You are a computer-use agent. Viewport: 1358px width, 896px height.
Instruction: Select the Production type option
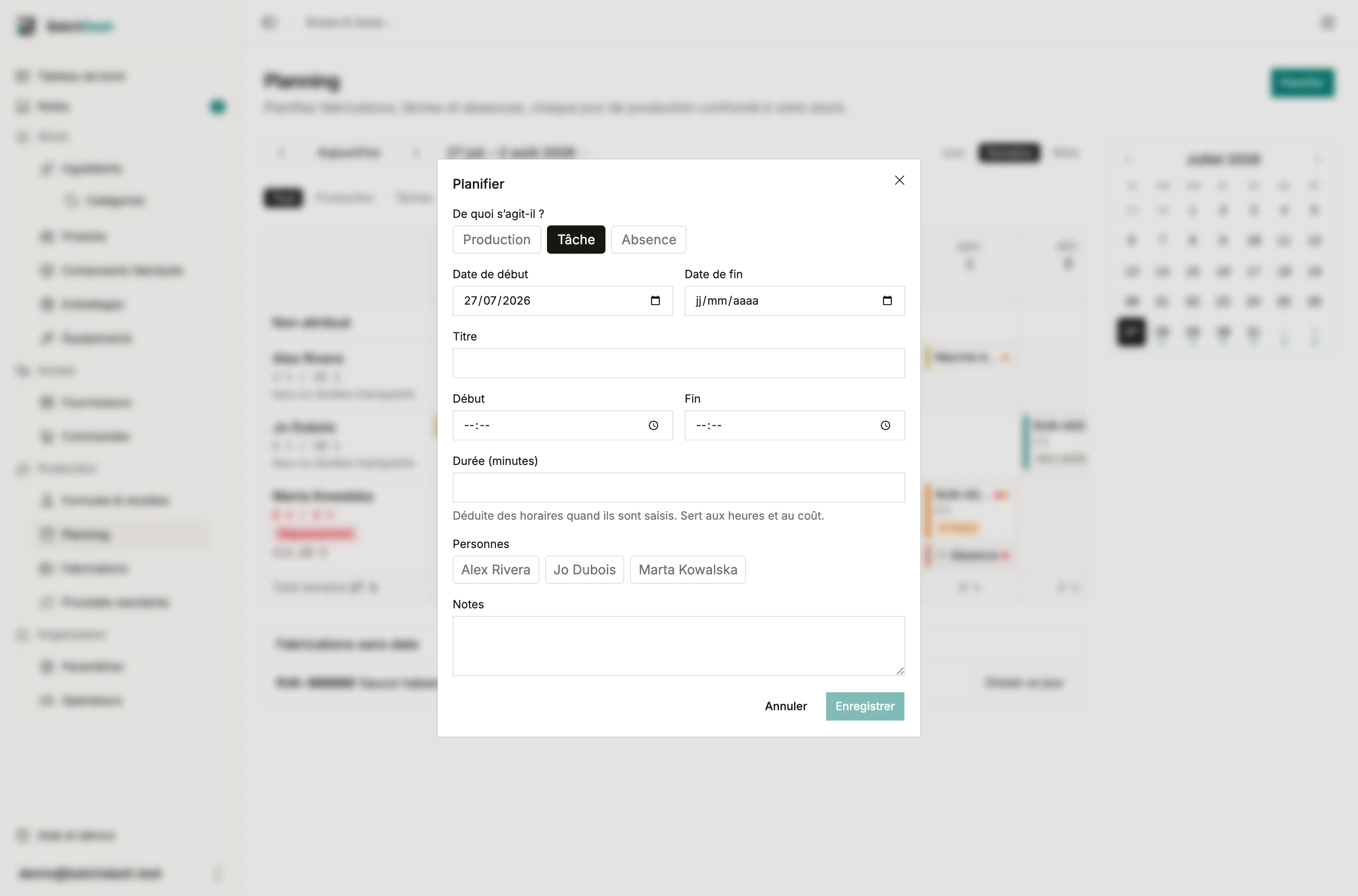[x=497, y=240]
